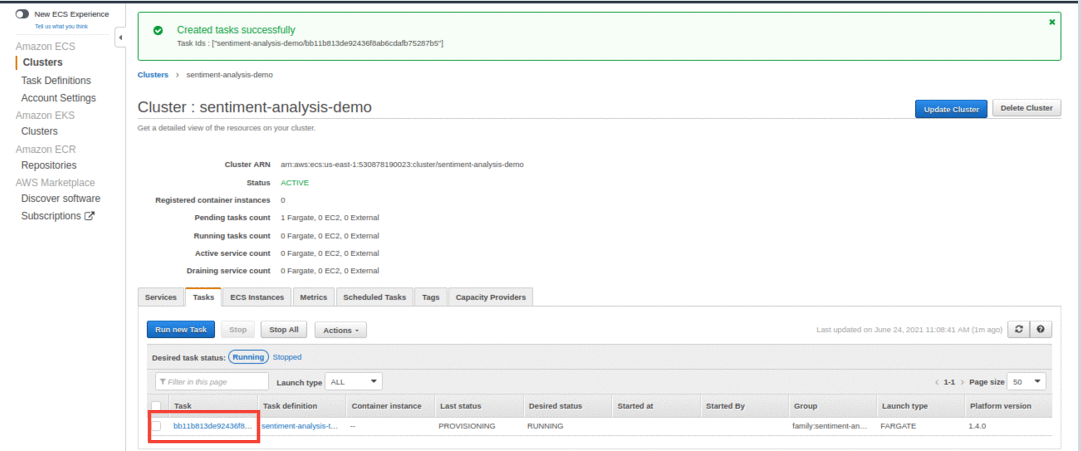Sort by Platform version column header
The height and width of the screenshot is (451, 1081).
tap(1000, 406)
